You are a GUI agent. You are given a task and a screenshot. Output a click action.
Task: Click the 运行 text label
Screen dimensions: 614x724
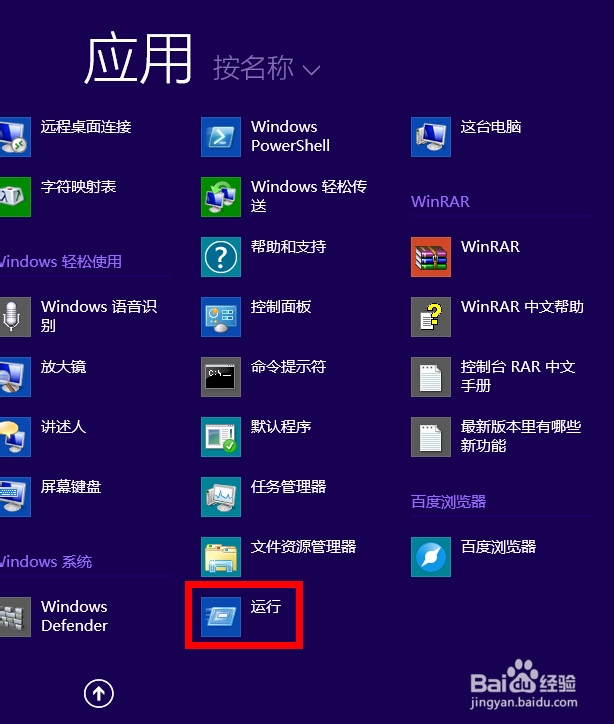tap(266, 606)
